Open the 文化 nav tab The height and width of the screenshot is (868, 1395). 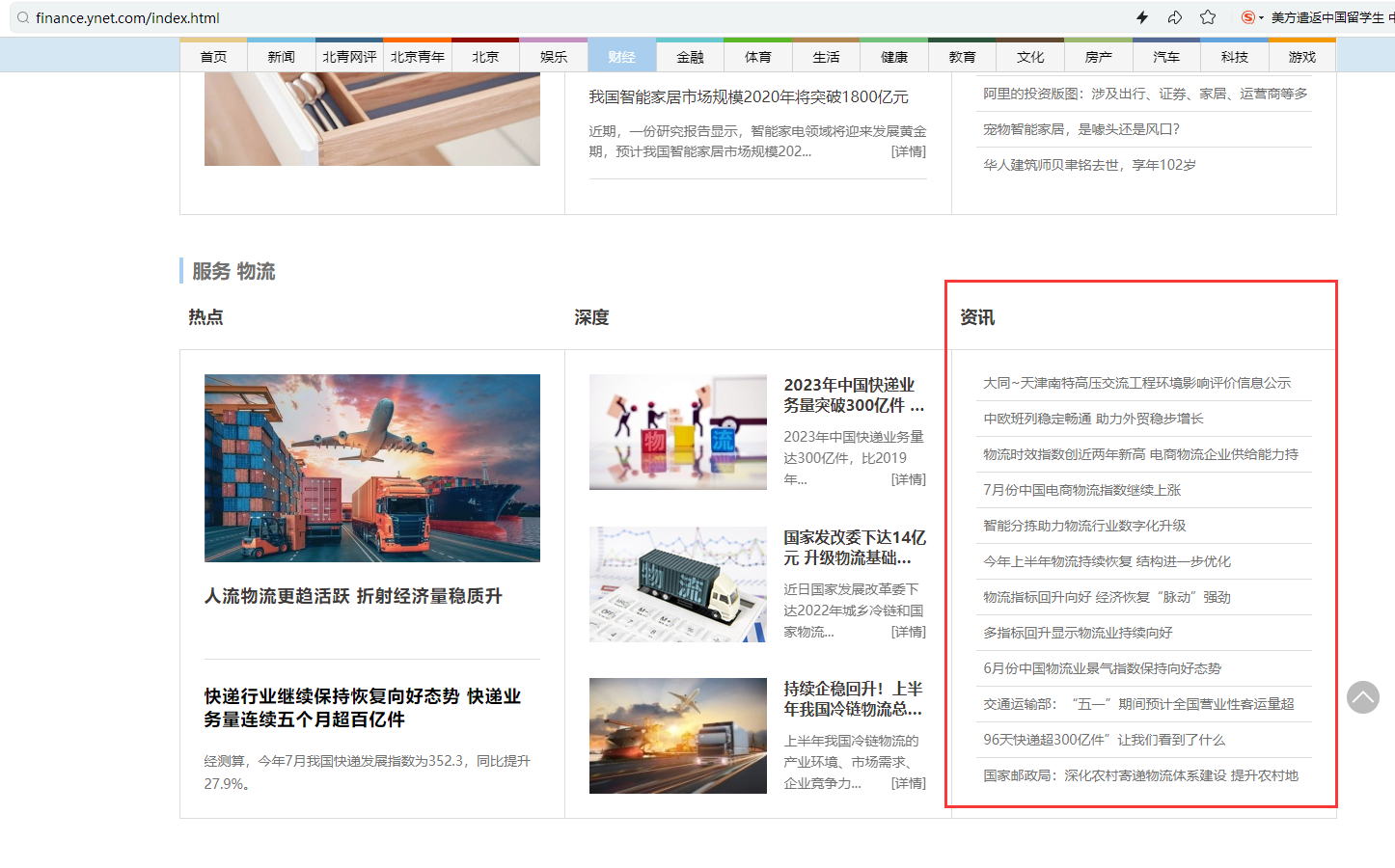pos(1030,57)
